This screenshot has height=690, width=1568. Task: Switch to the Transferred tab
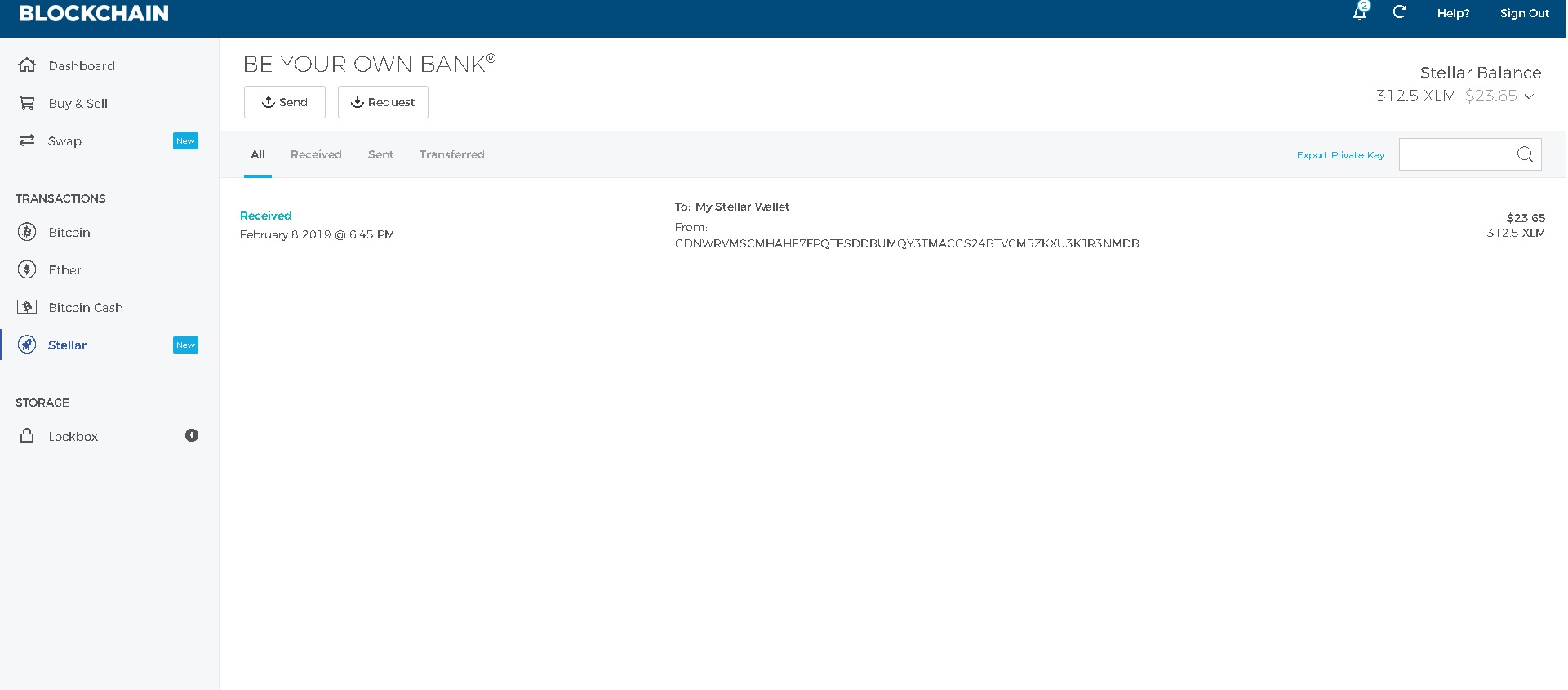tap(451, 154)
